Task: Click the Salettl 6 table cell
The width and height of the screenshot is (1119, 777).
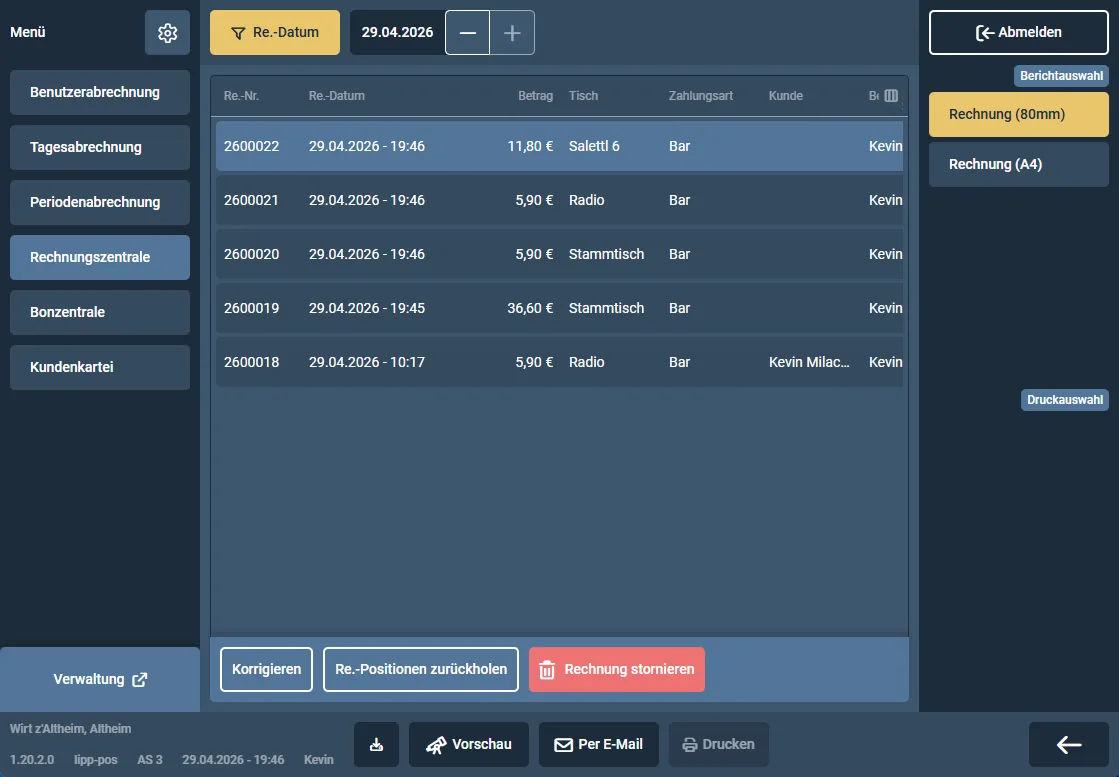Action: 594,146
